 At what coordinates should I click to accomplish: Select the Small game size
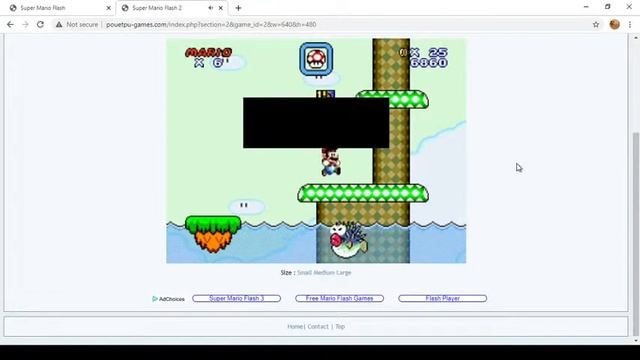pyautogui.click(x=304, y=272)
